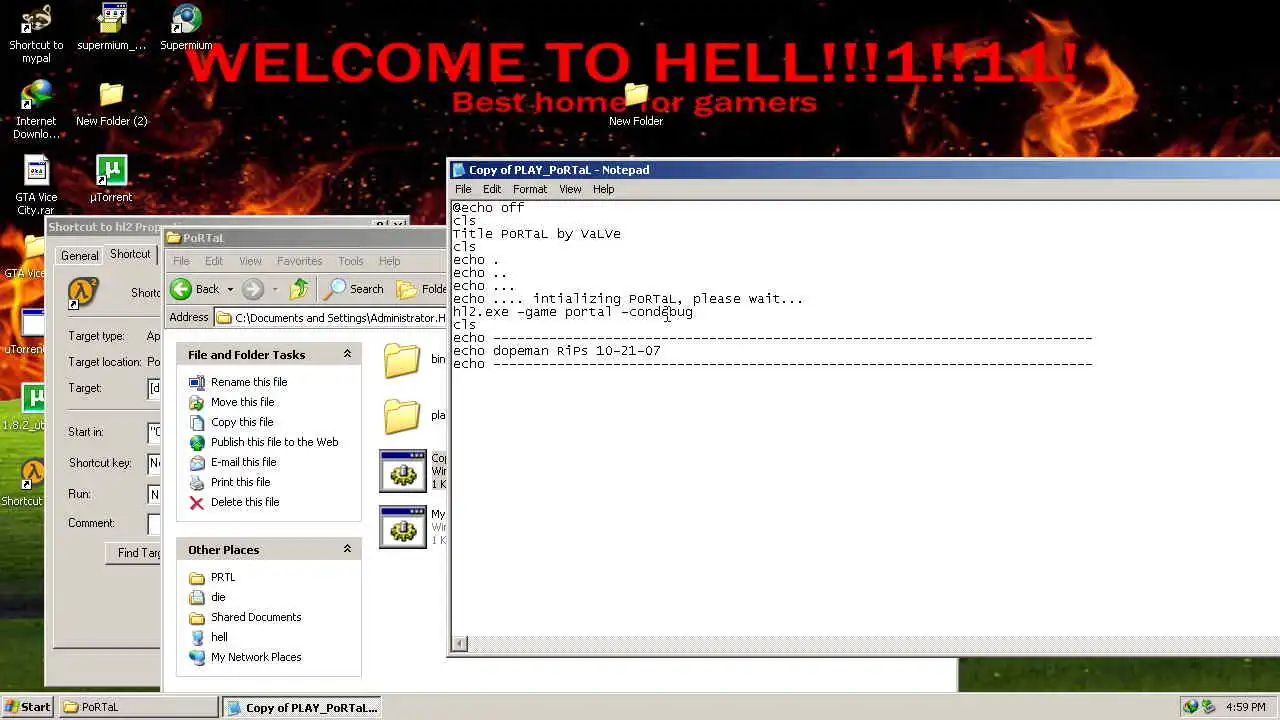This screenshot has height=720, width=1280.
Task: Click the 'echo dopeman RiPs 10-21-07' line
Action: click(557, 351)
